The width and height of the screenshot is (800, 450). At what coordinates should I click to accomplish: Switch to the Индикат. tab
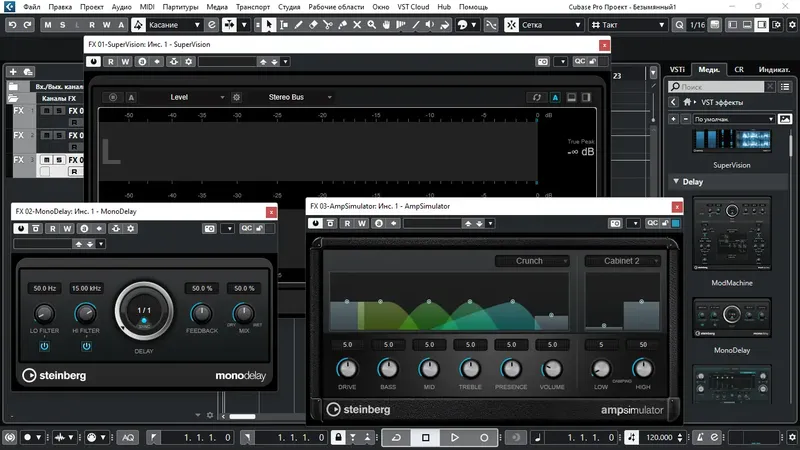click(x=774, y=69)
